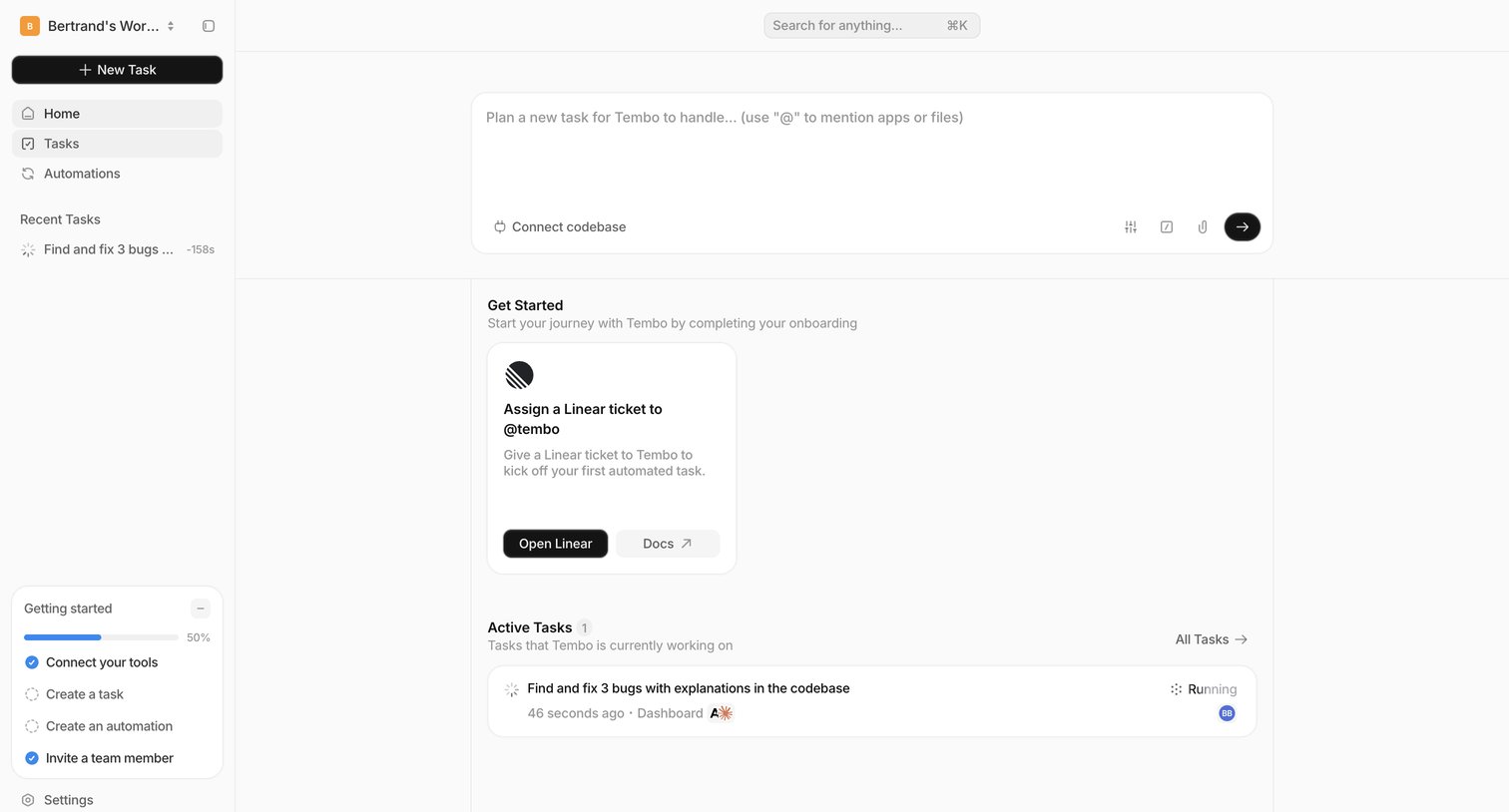The width and height of the screenshot is (1509, 812).
Task: Click the attachment paperclip icon
Action: tap(1203, 227)
